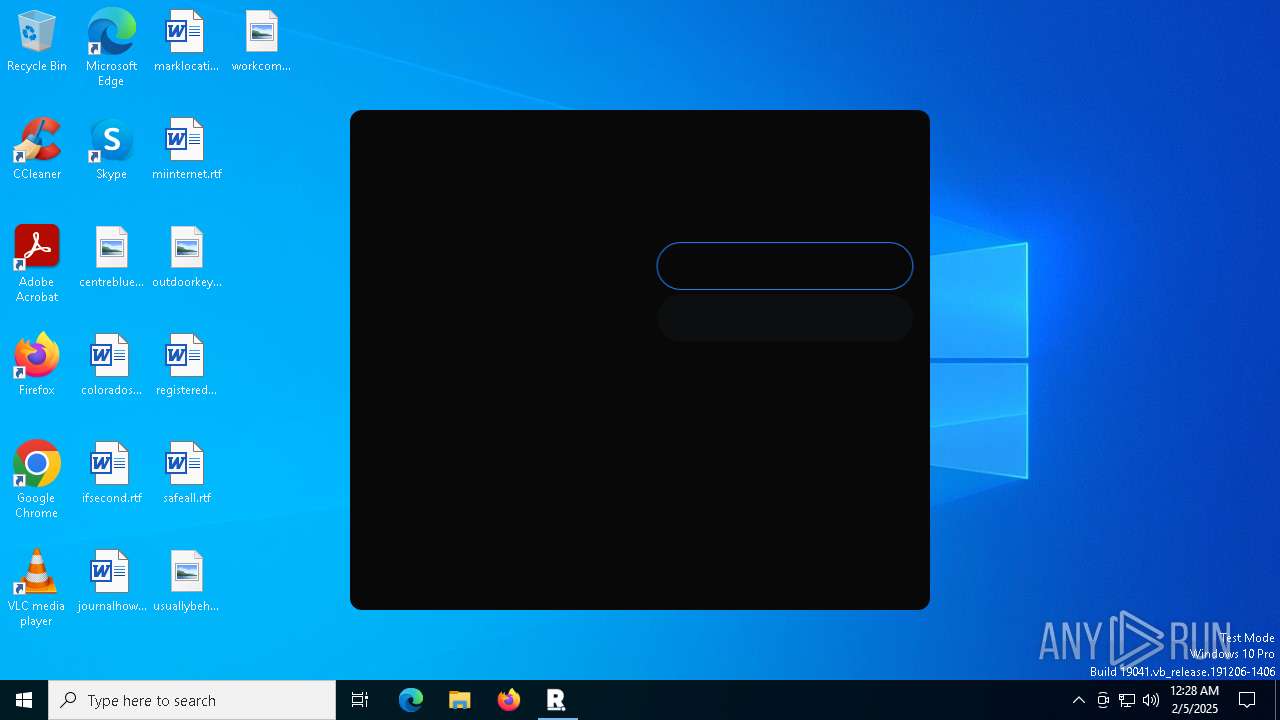Select the registered... Word document icon
The width and height of the screenshot is (1280, 720).
coord(186,366)
